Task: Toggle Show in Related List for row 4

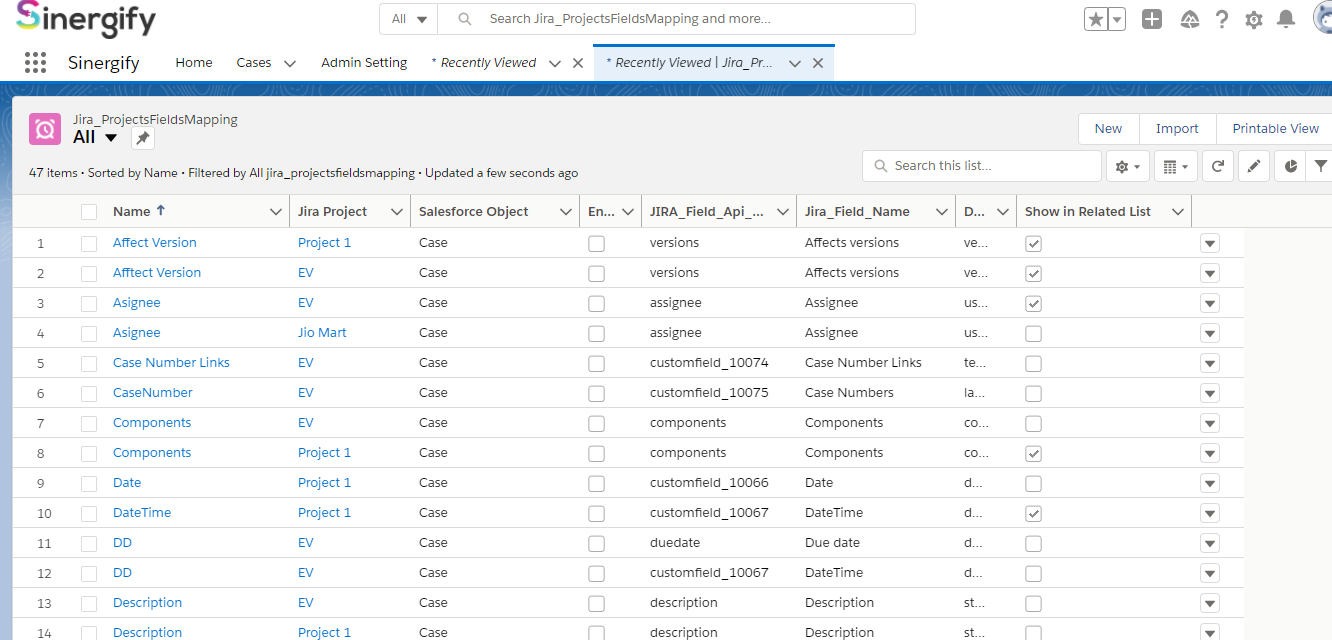Action: pyautogui.click(x=1033, y=333)
